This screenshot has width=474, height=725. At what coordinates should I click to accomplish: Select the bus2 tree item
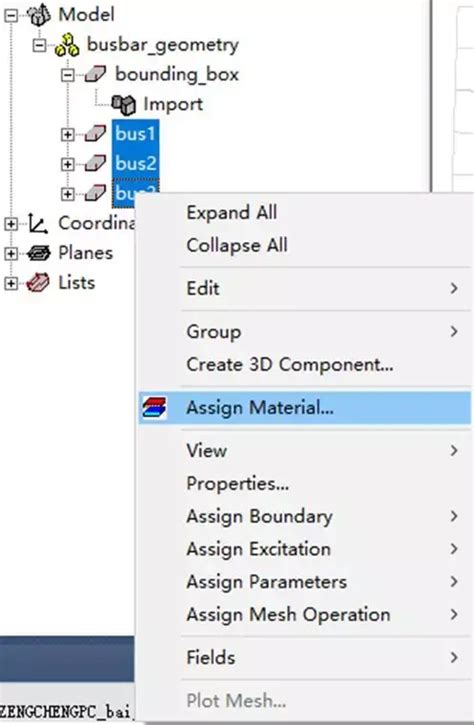(135, 163)
